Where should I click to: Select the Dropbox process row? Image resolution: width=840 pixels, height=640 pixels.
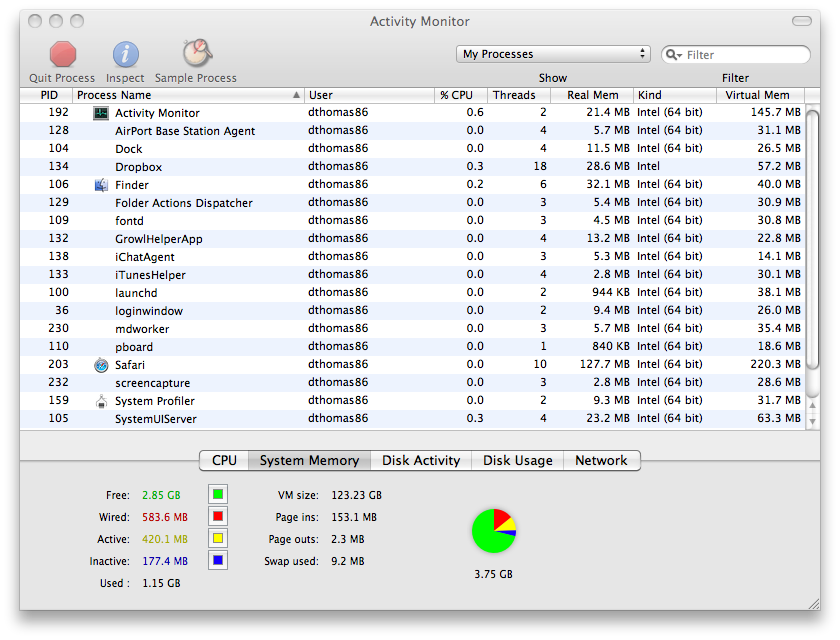click(412, 167)
